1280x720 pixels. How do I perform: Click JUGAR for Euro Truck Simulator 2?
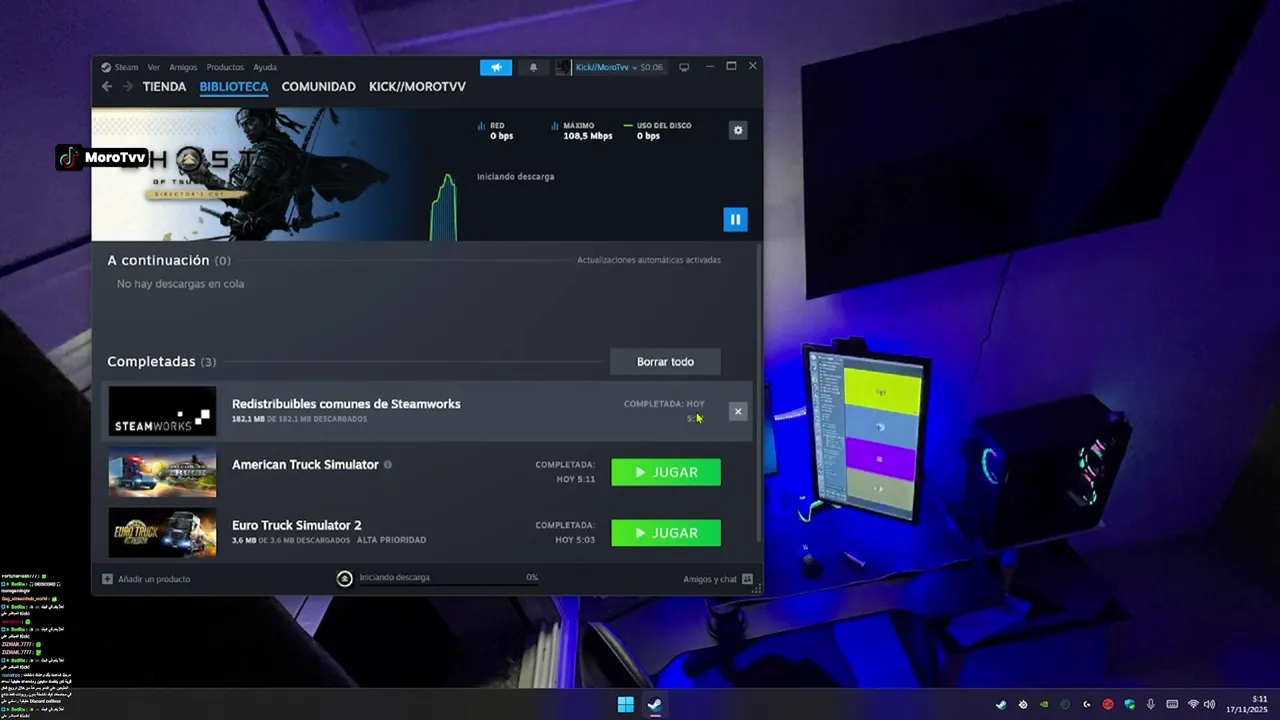pos(666,533)
